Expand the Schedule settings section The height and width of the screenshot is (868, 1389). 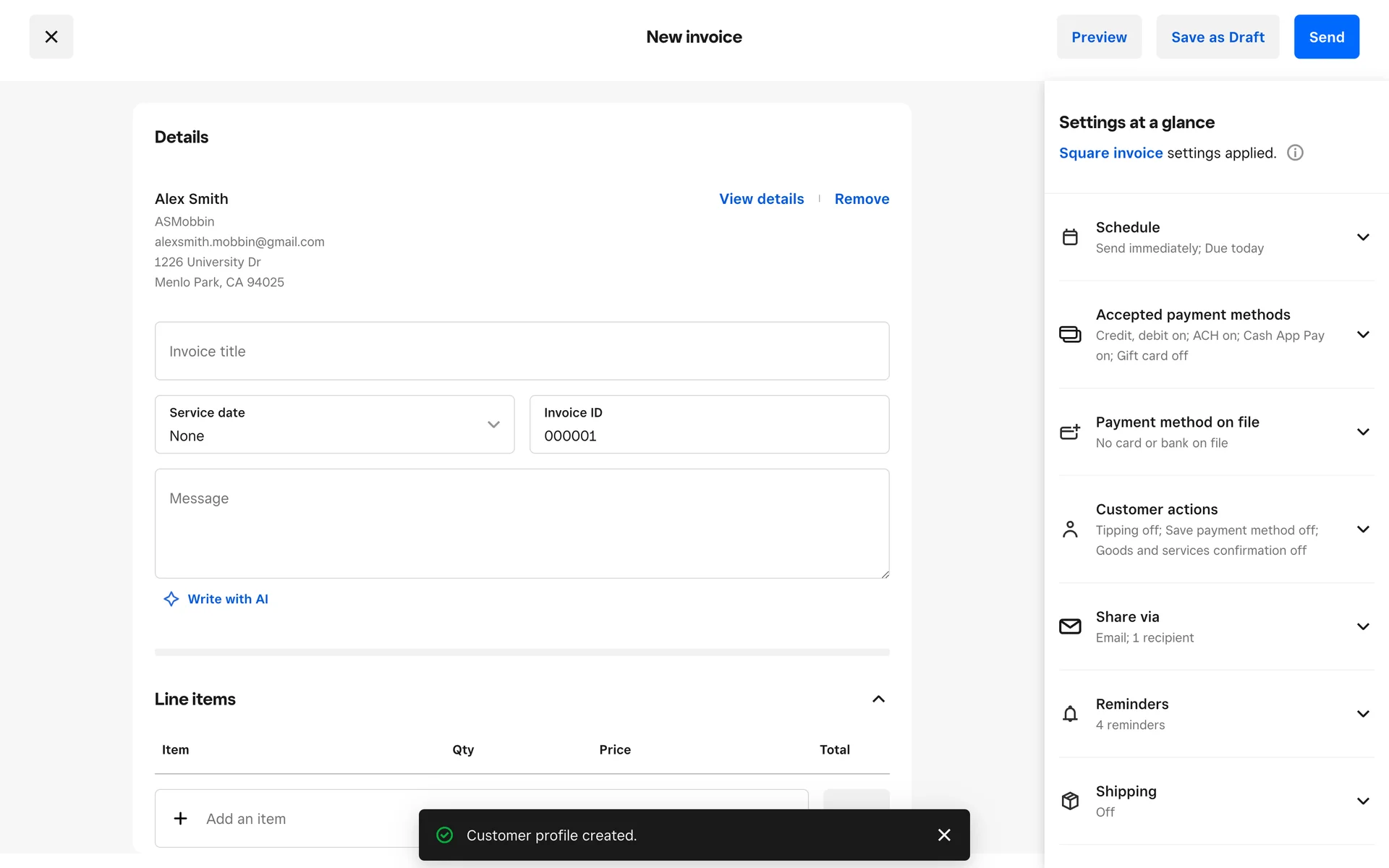[1363, 237]
